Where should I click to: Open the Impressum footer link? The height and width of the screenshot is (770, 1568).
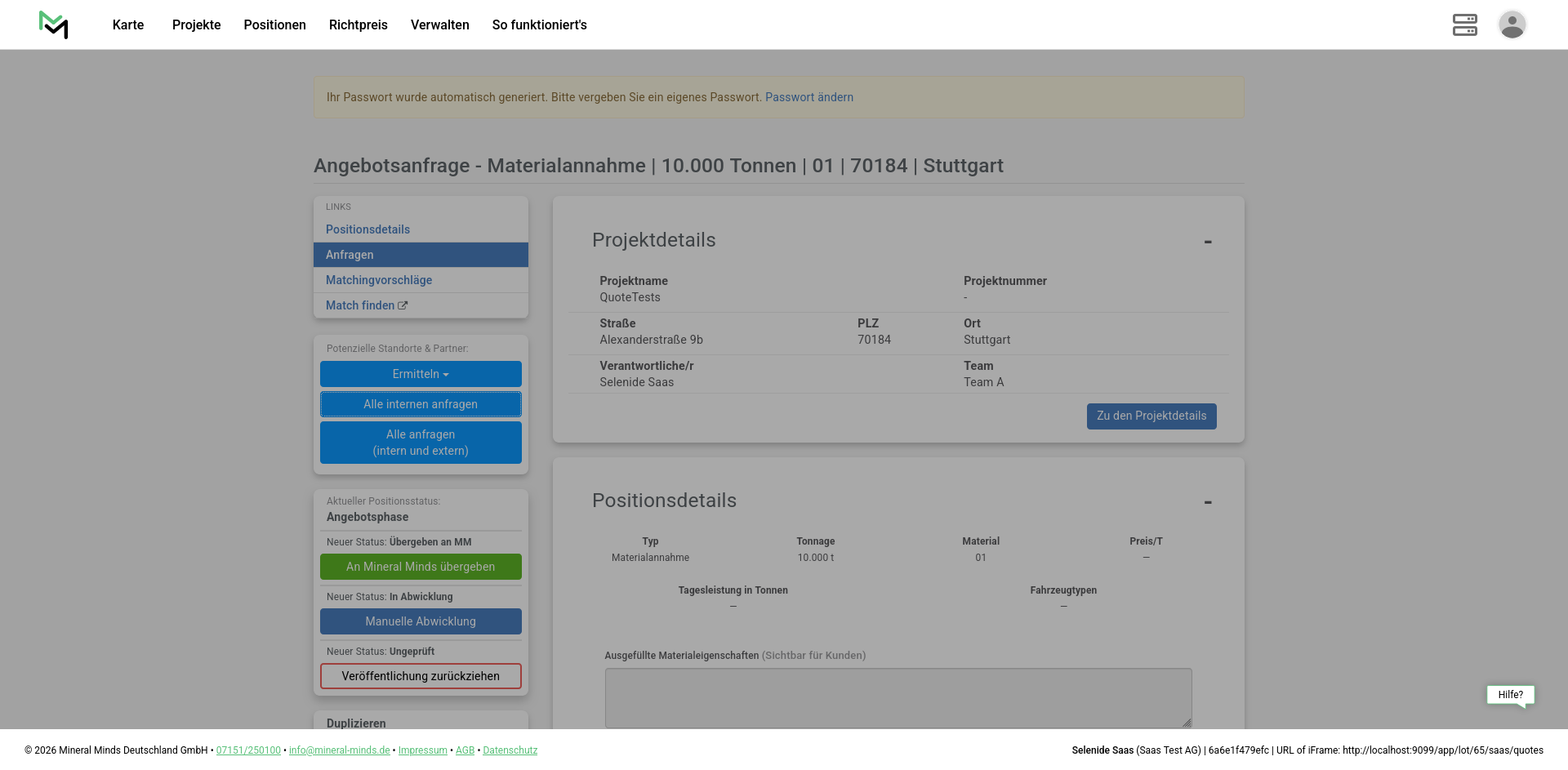pyautogui.click(x=422, y=750)
